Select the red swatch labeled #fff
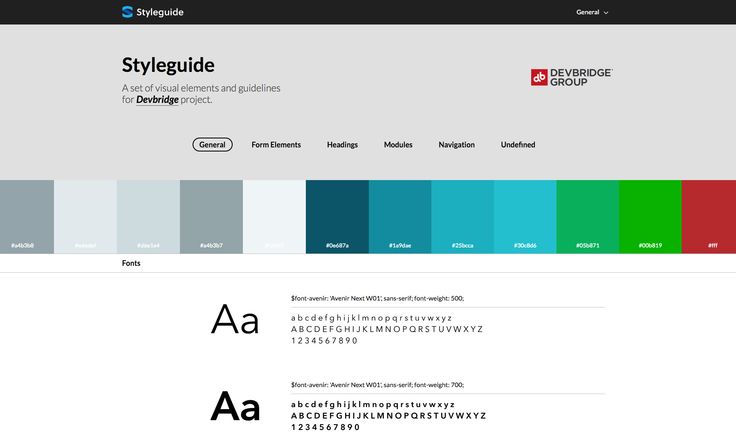 coord(709,217)
